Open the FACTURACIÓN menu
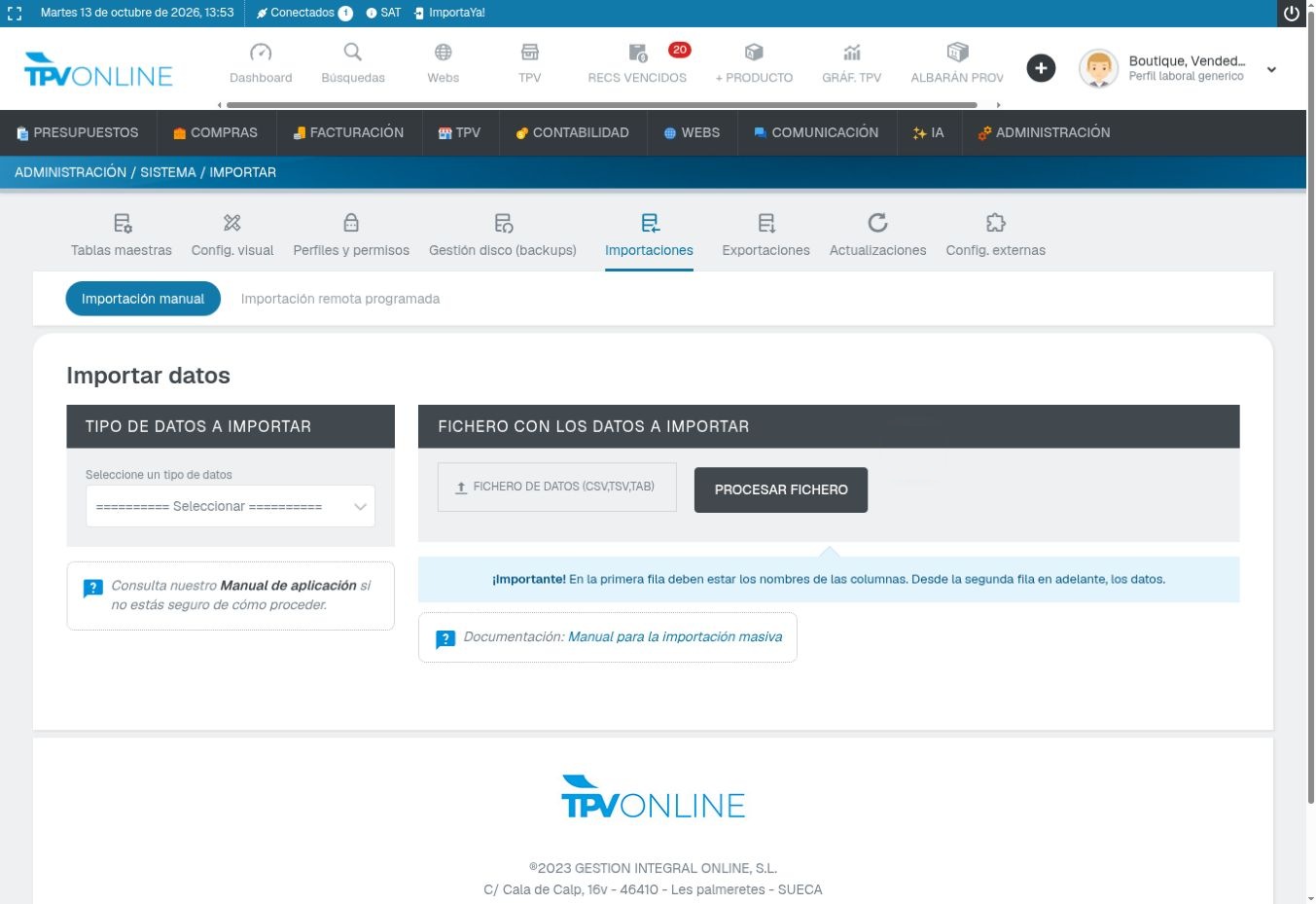Image resolution: width=1316 pixels, height=904 pixels. [x=348, y=132]
